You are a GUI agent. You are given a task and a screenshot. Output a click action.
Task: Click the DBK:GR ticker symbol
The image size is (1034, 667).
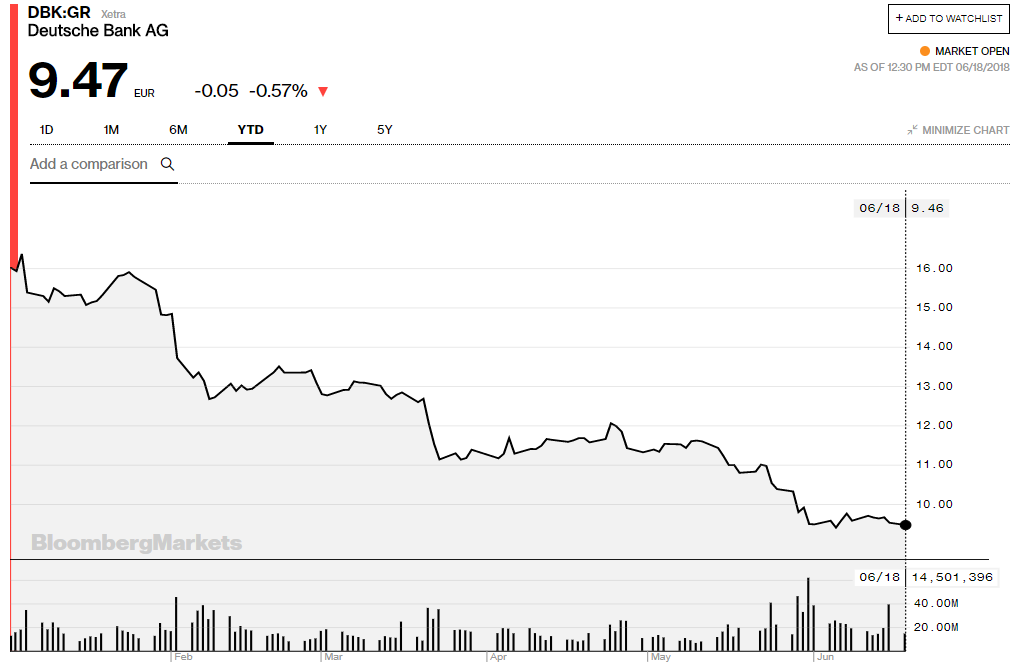[59, 13]
